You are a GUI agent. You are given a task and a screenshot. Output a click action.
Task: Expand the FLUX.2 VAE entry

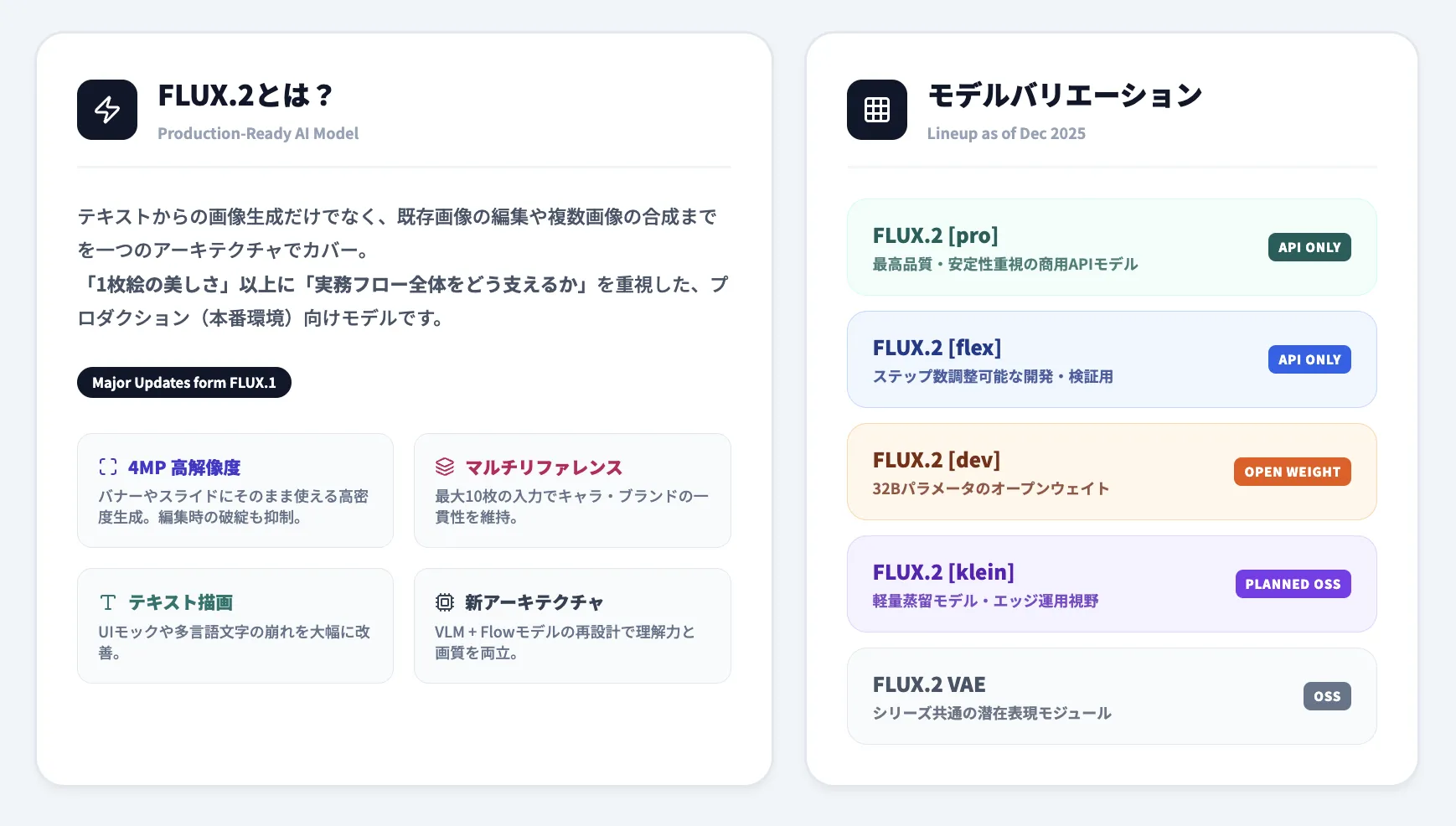(x=1112, y=696)
